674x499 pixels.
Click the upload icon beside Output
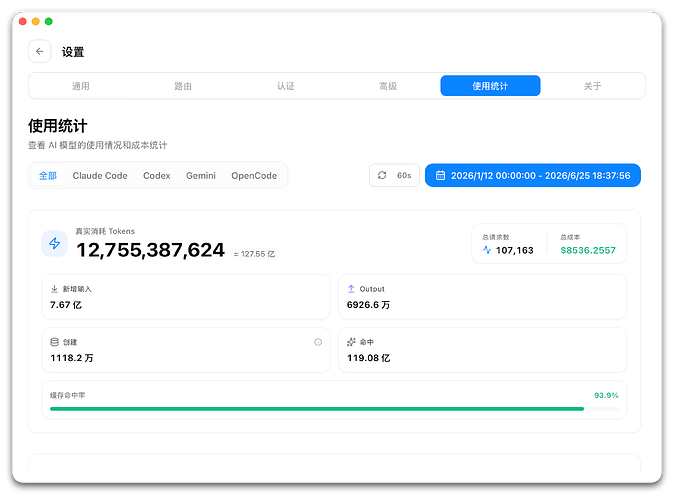pyautogui.click(x=351, y=289)
